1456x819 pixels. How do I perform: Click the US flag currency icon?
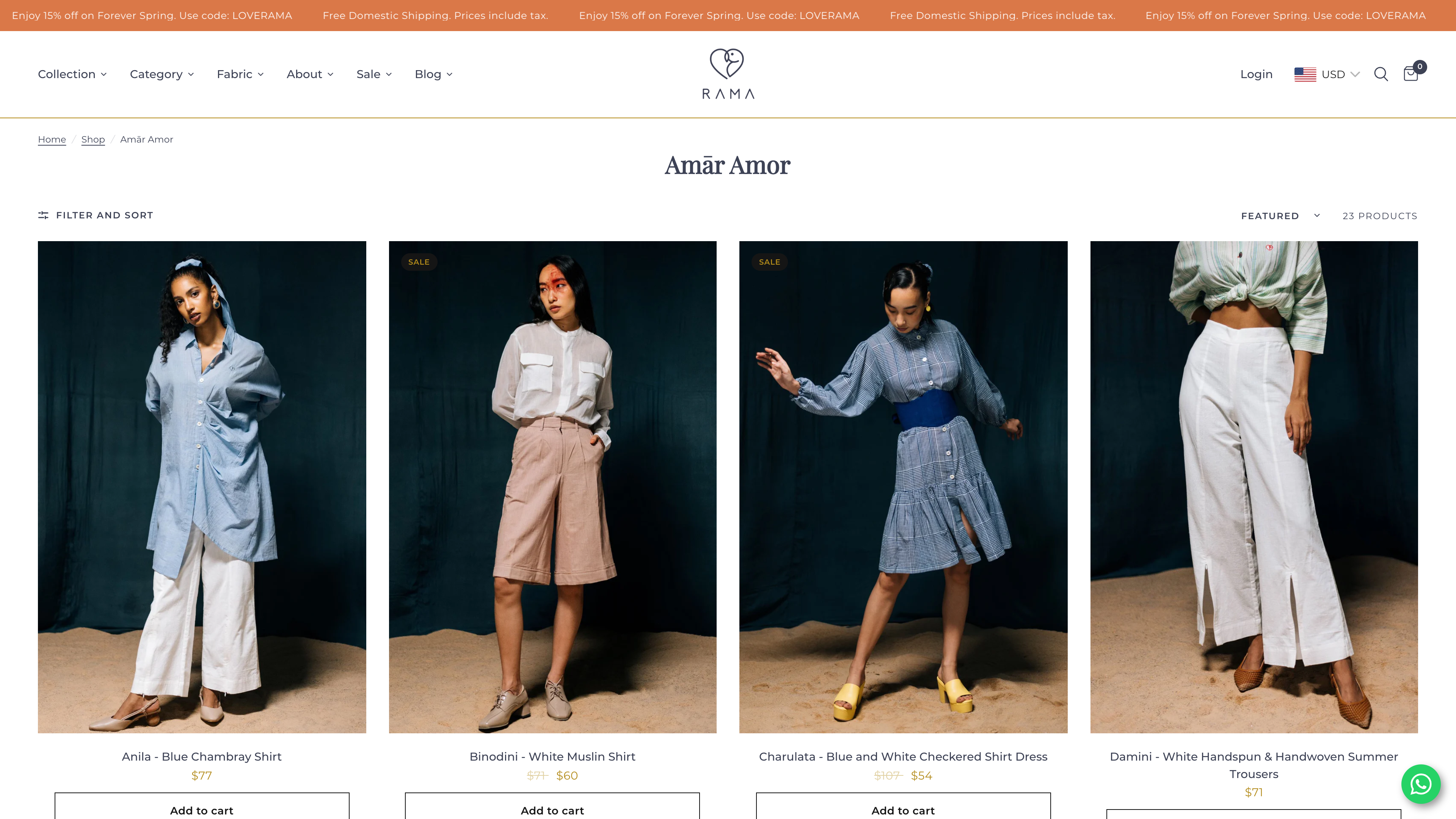pyautogui.click(x=1305, y=75)
